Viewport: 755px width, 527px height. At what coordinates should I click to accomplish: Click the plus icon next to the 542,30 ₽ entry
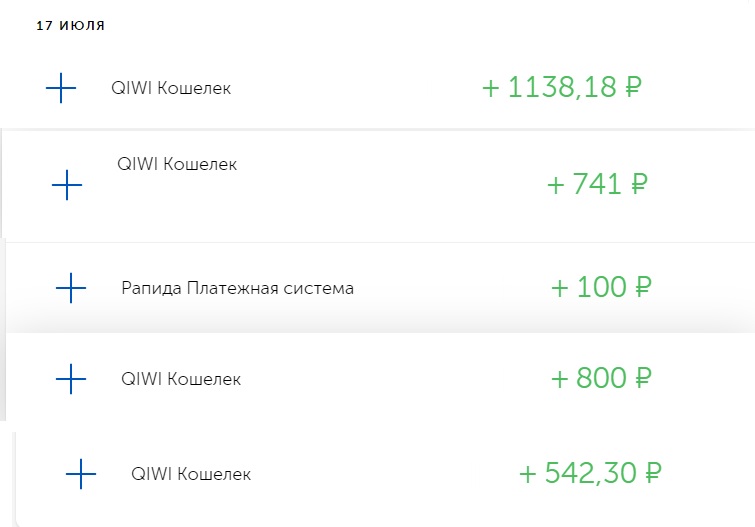tap(81, 474)
